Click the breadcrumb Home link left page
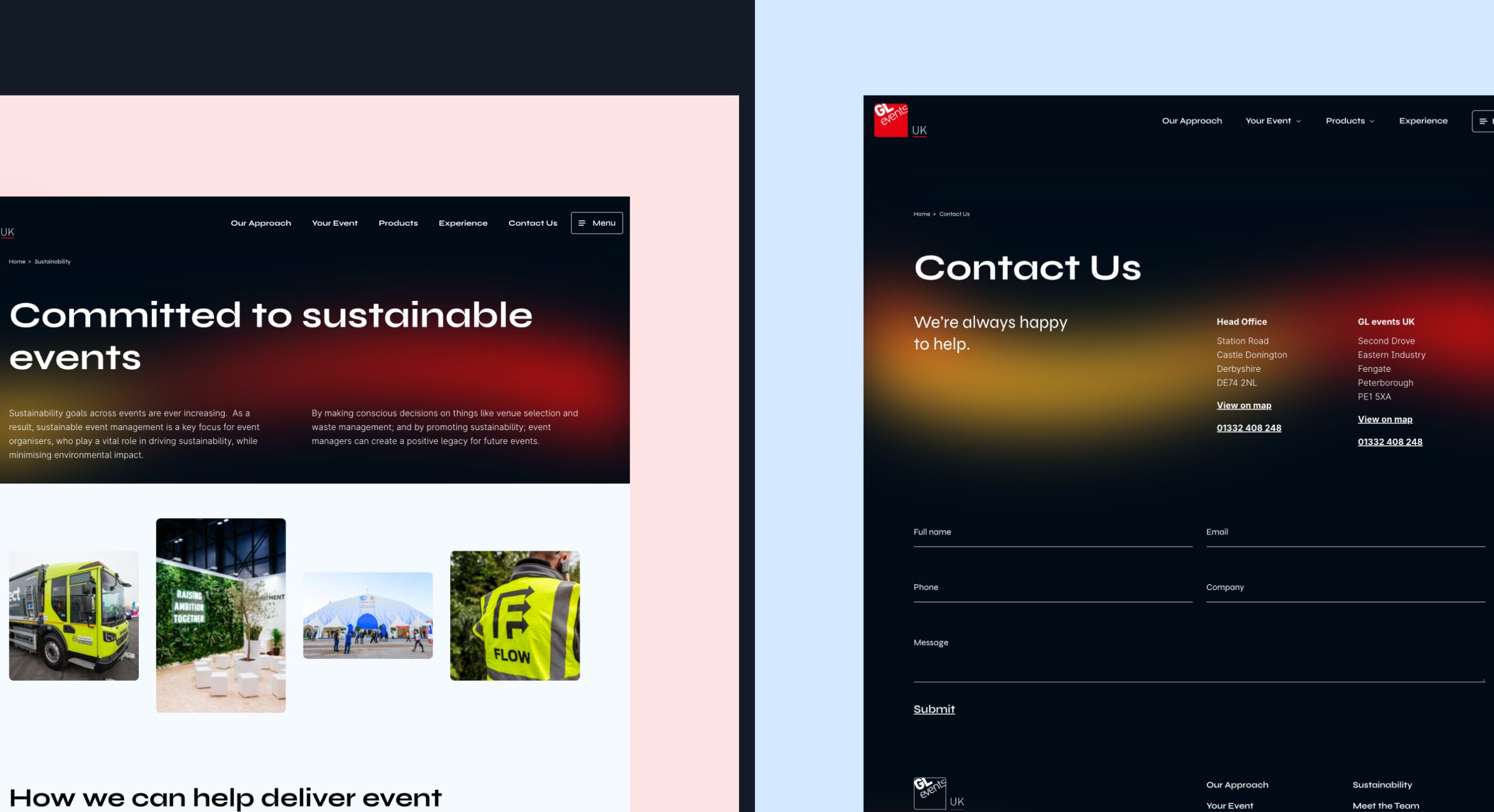The image size is (1494, 812). coord(17,261)
